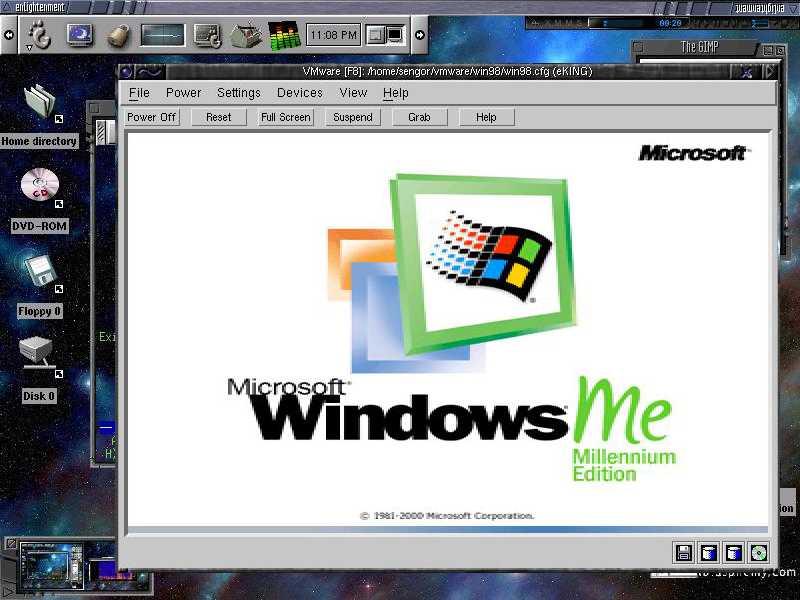The width and height of the screenshot is (800, 600).
Task: Click the CD-ROM status icon in VMware
Action: tap(758, 552)
